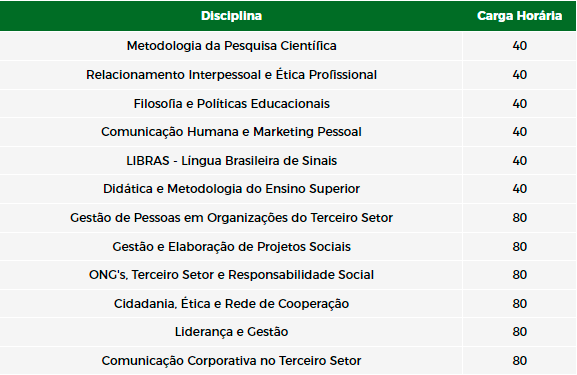Click the 40 hours for Metodologia da Pesquisa
Image resolution: width=577 pixels, height=375 pixels.
click(x=520, y=46)
